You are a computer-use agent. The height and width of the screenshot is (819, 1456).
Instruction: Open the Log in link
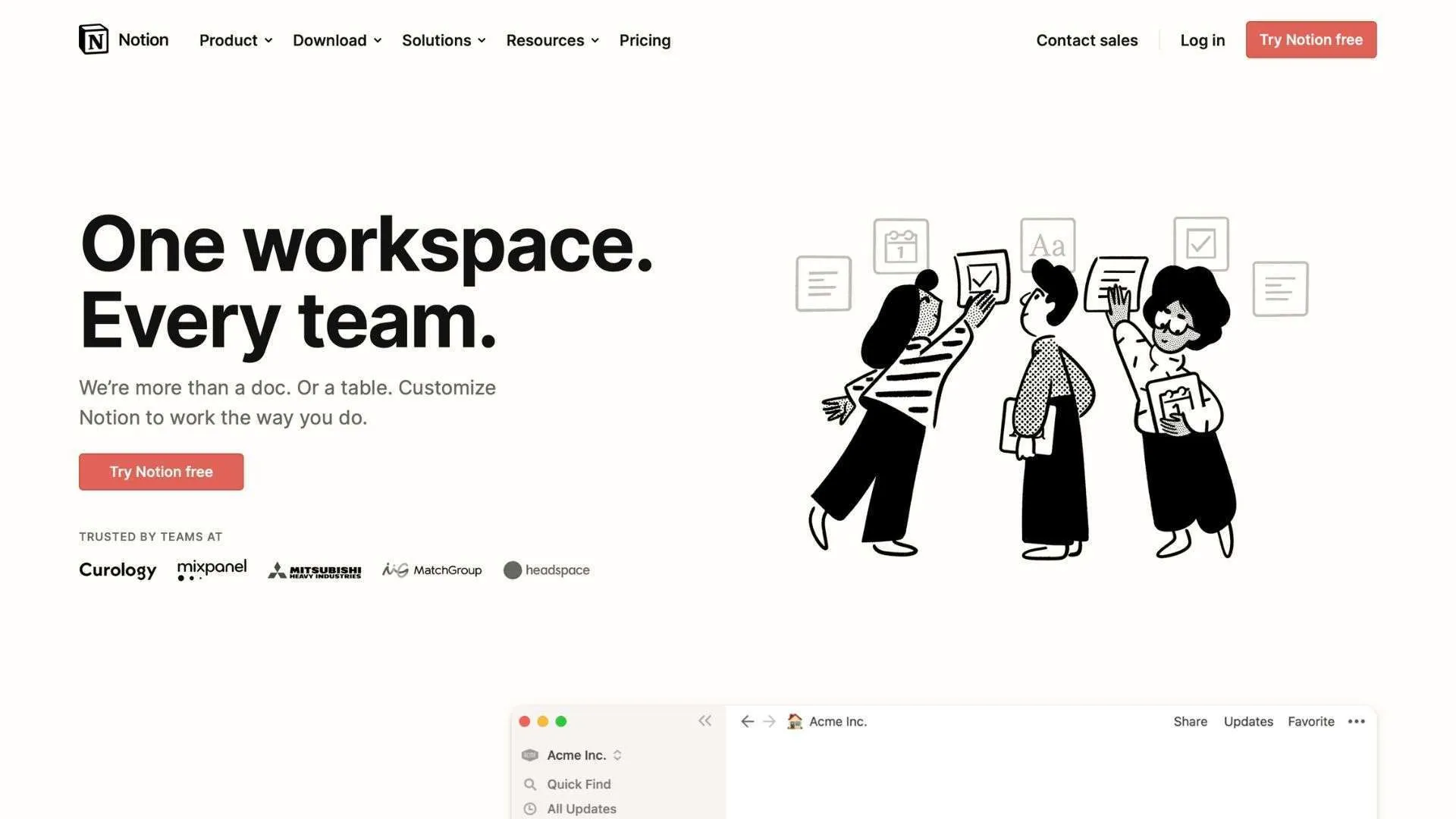[x=1202, y=40]
